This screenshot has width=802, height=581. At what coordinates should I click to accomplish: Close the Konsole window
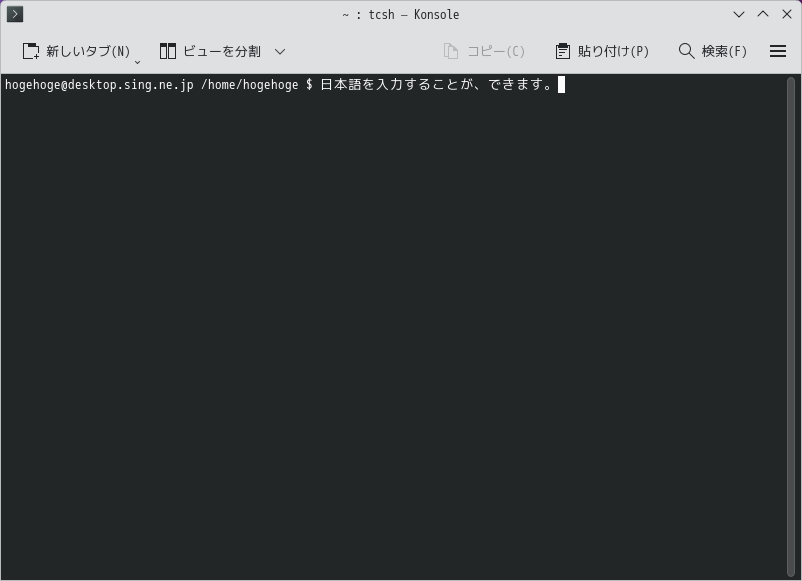click(x=787, y=14)
